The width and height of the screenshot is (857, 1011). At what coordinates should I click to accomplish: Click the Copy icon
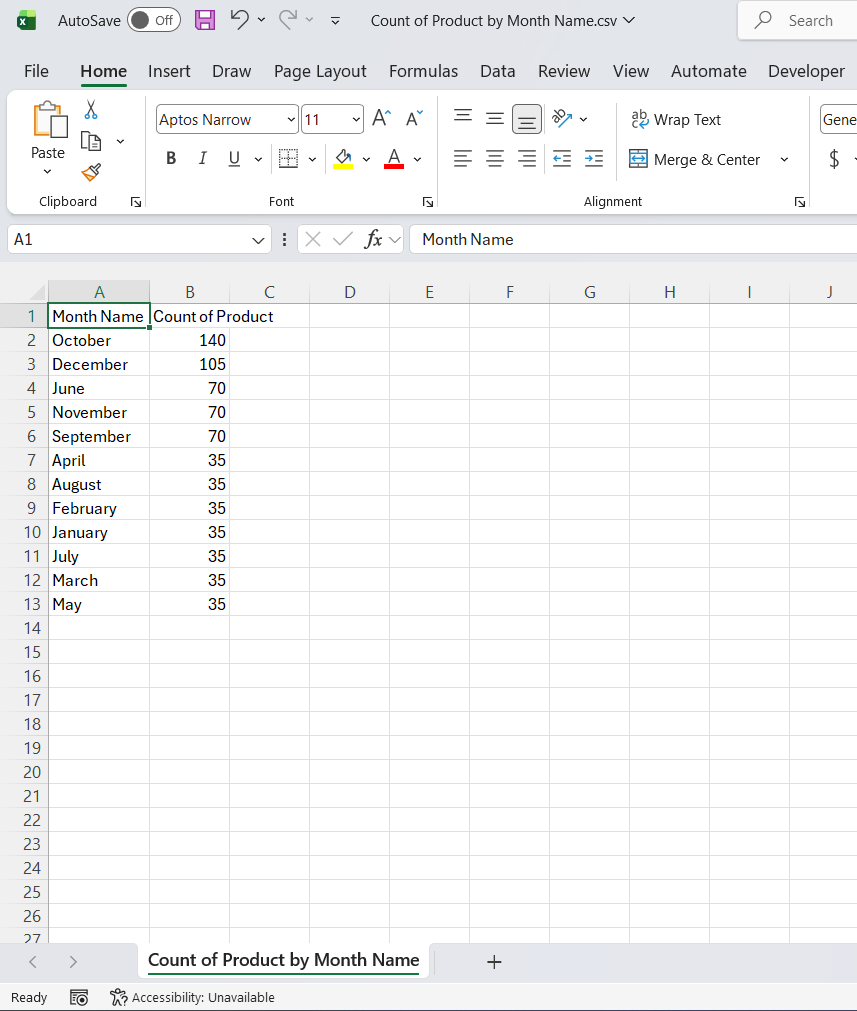pyautogui.click(x=91, y=141)
